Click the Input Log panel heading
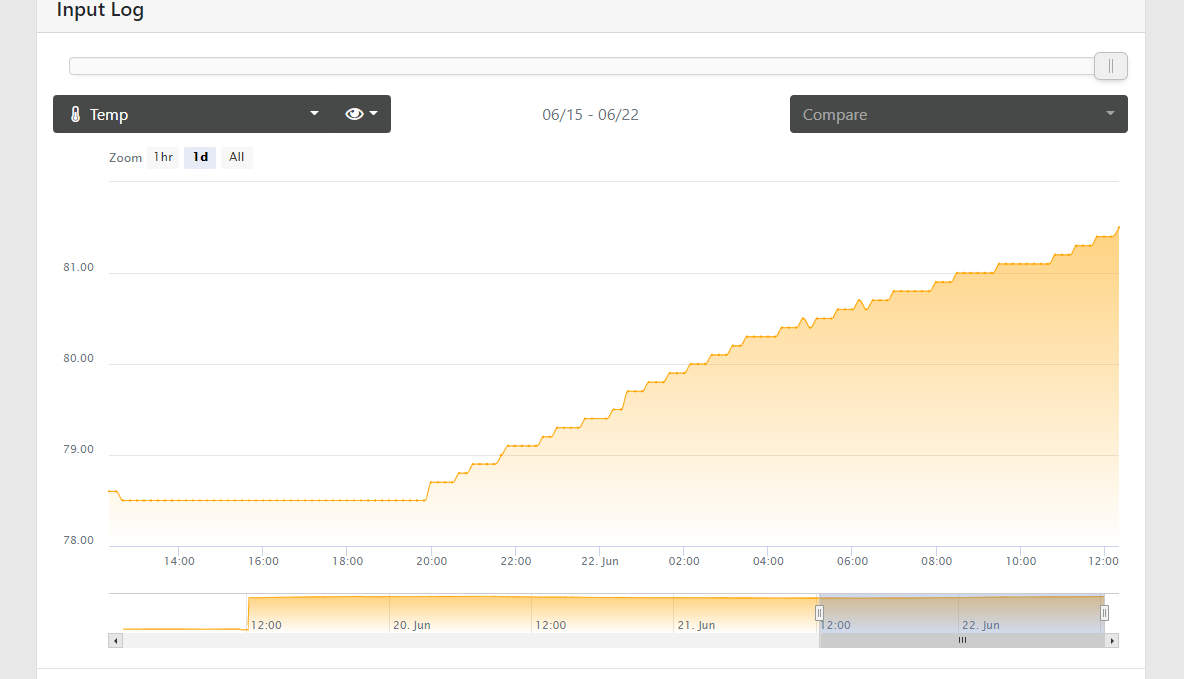This screenshot has height=679, width=1184. [x=100, y=11]
